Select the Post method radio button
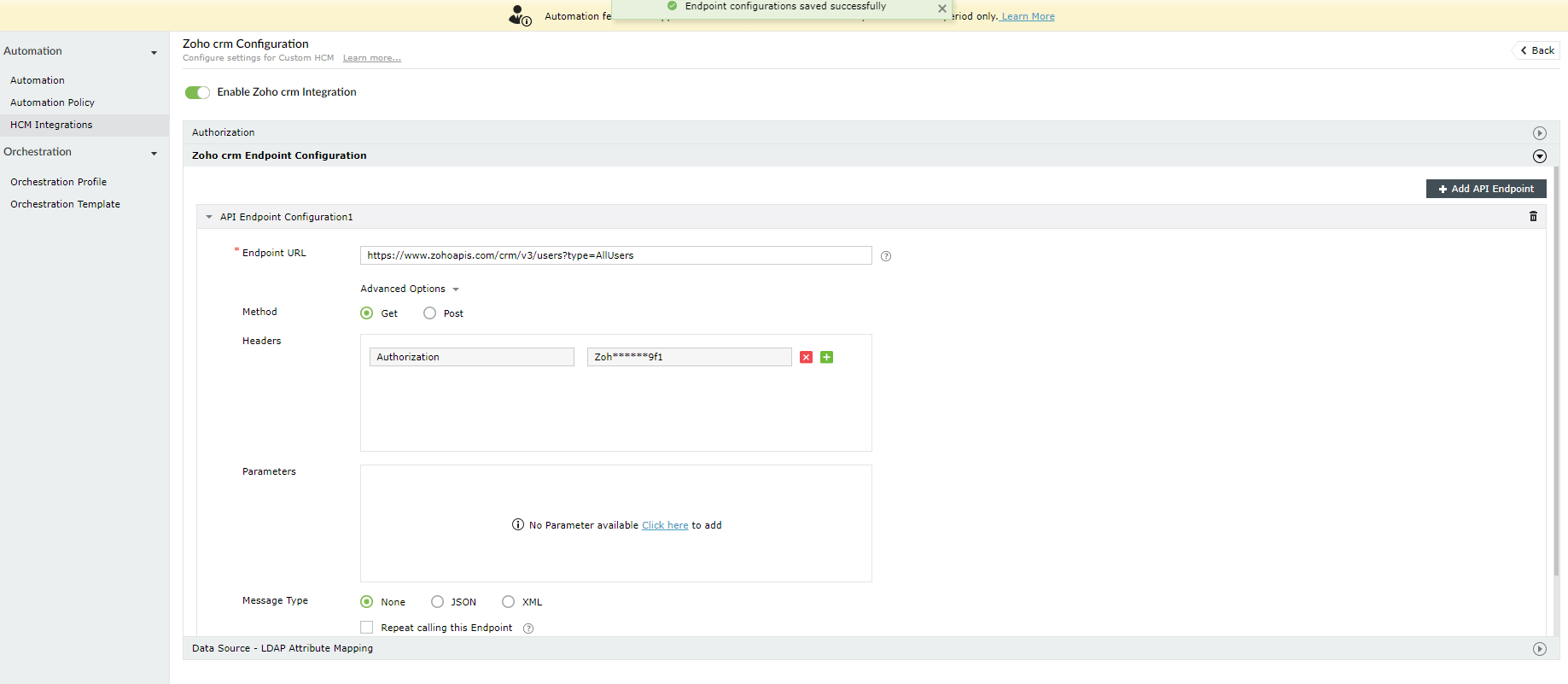This screenshot has height=684, width=1568. tap(430, 313)
